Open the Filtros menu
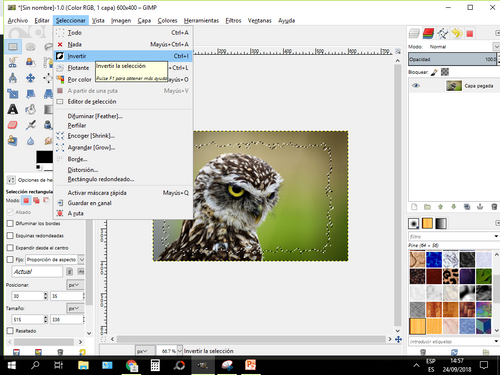 [x=233, y=21]
